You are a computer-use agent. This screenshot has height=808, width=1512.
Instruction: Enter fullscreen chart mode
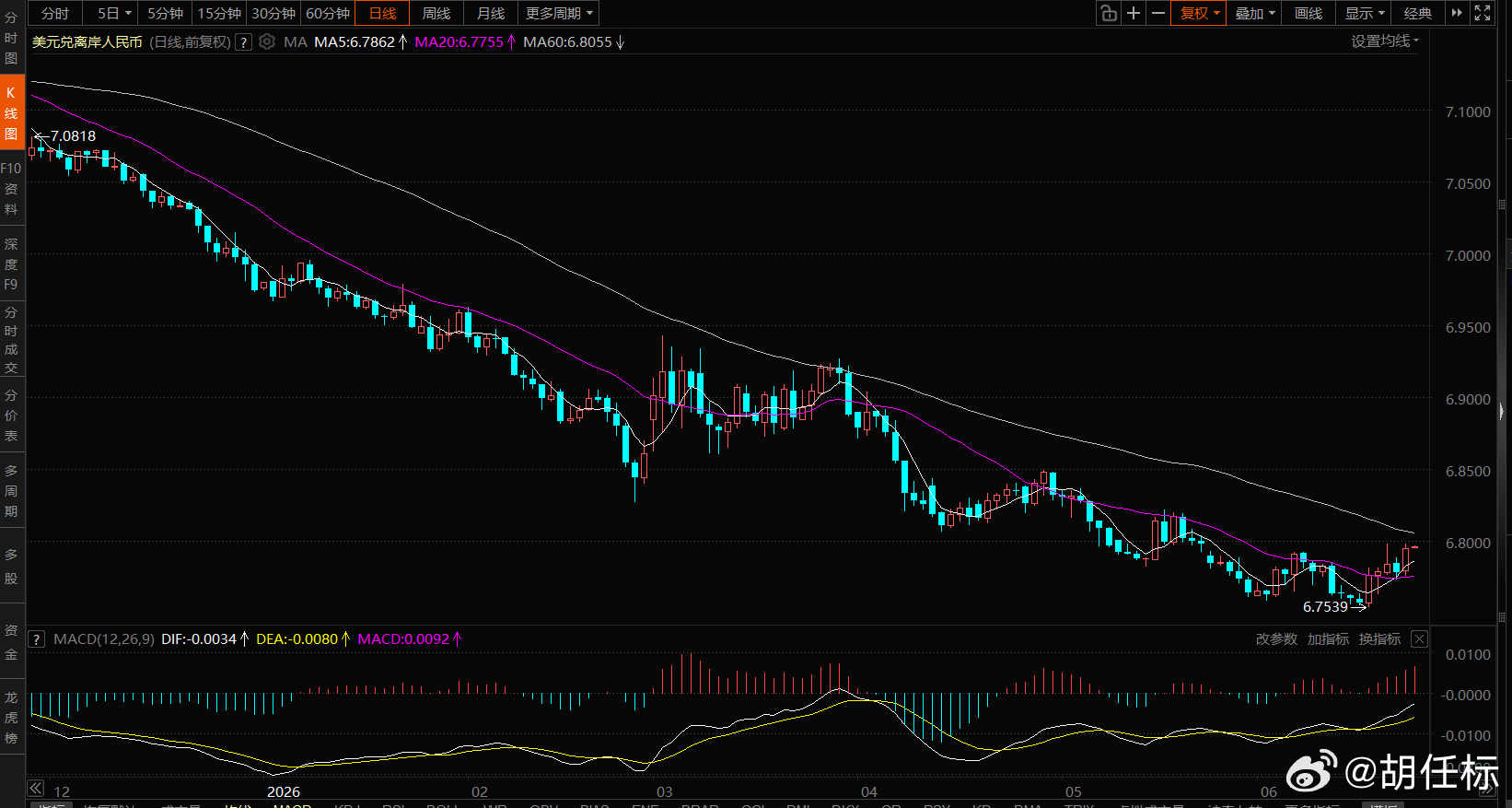coord(1483,13)
